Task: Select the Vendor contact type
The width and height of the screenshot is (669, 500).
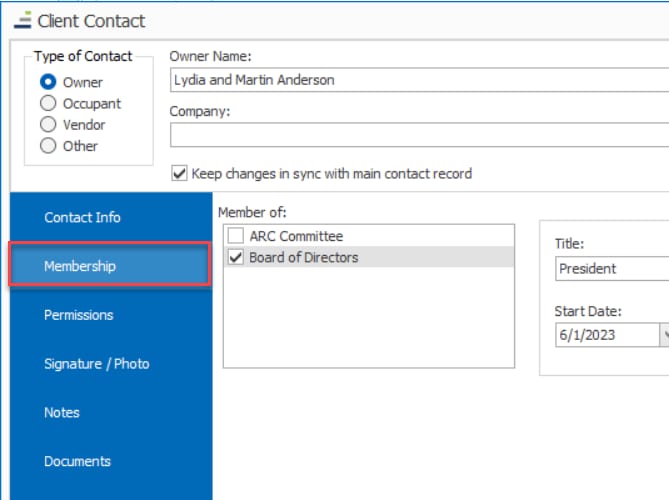Action: tap(48, 124)
